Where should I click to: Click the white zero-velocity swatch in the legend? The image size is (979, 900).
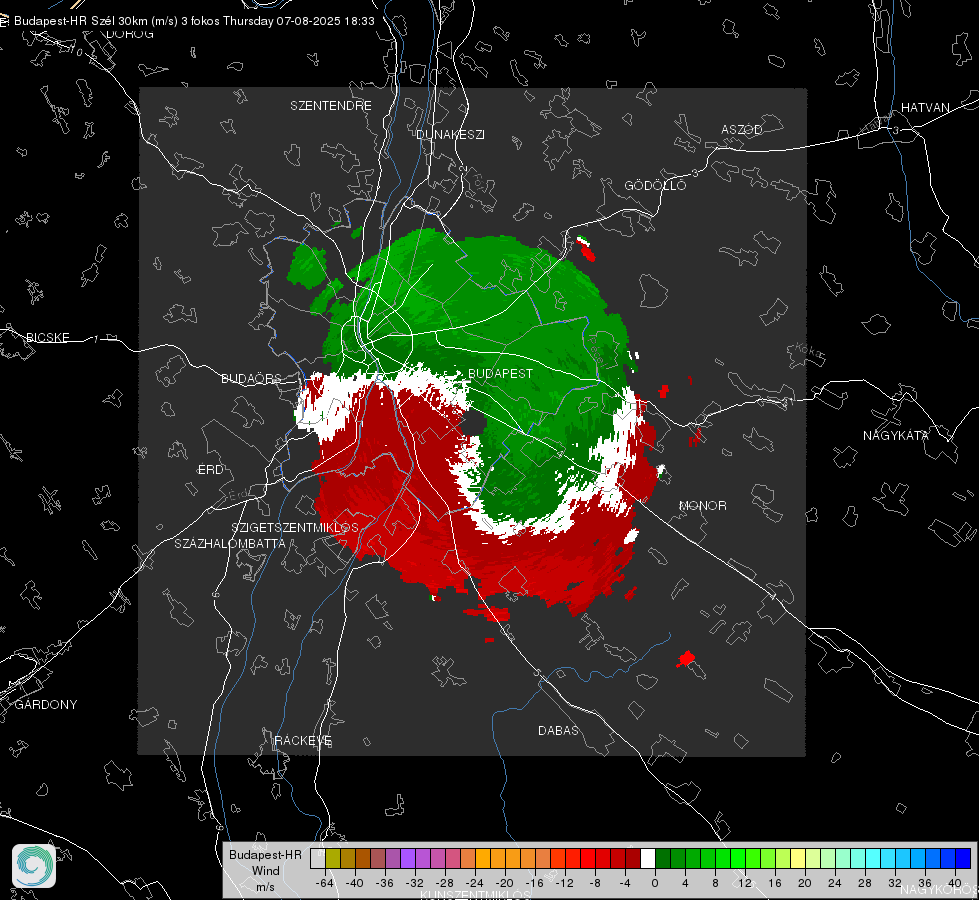tap(648, 859)
